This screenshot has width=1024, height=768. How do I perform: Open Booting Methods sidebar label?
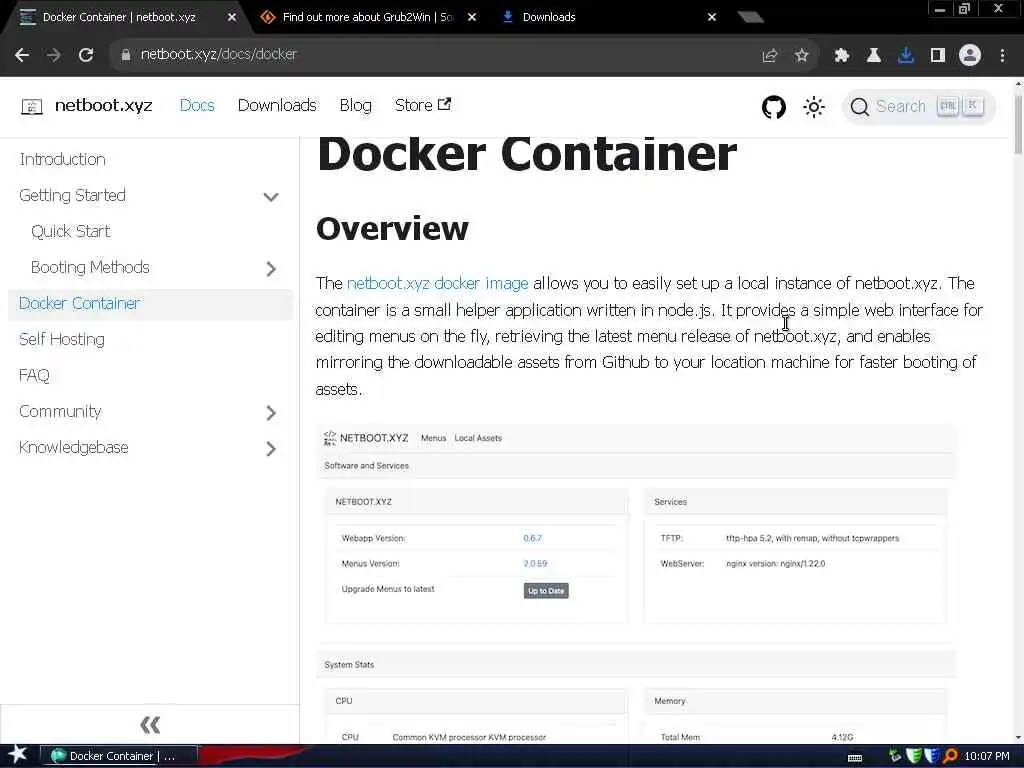90,267
